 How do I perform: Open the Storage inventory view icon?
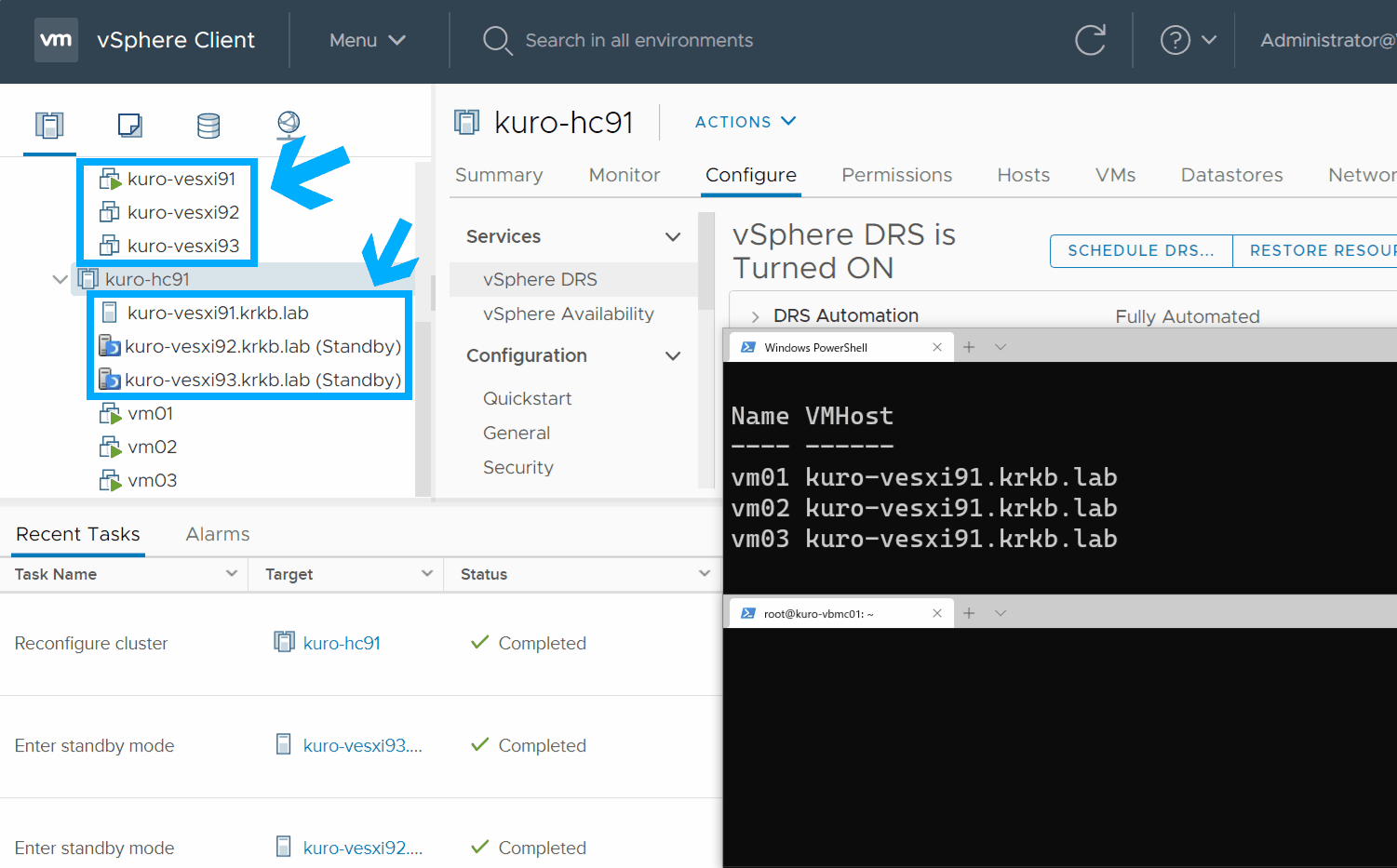(208, 125)
